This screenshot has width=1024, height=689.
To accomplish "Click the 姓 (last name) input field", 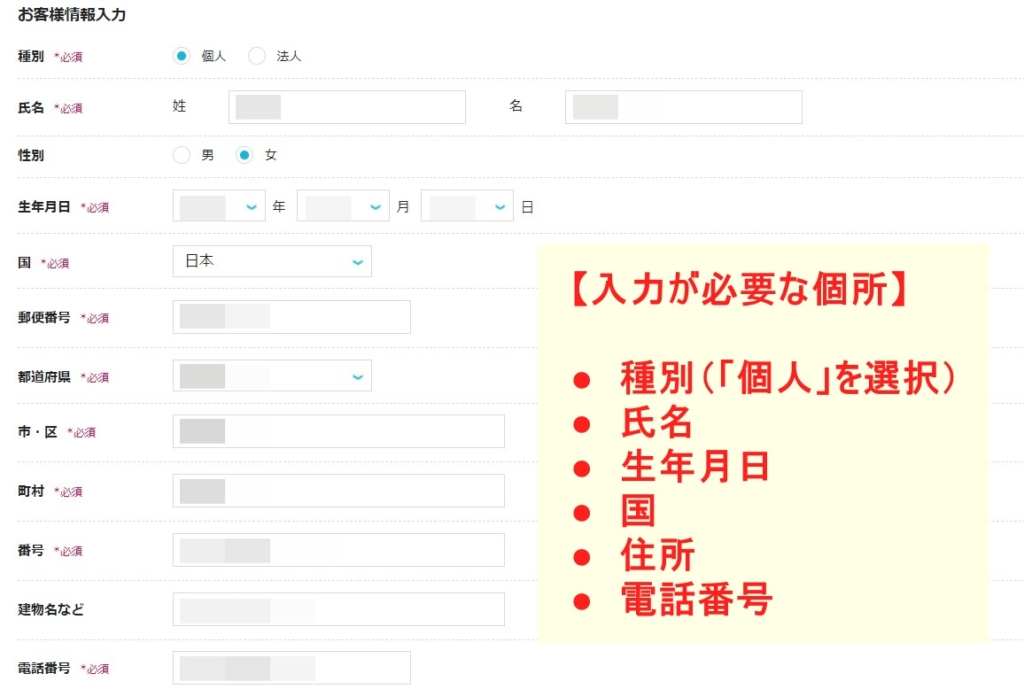I will (347, 107).
